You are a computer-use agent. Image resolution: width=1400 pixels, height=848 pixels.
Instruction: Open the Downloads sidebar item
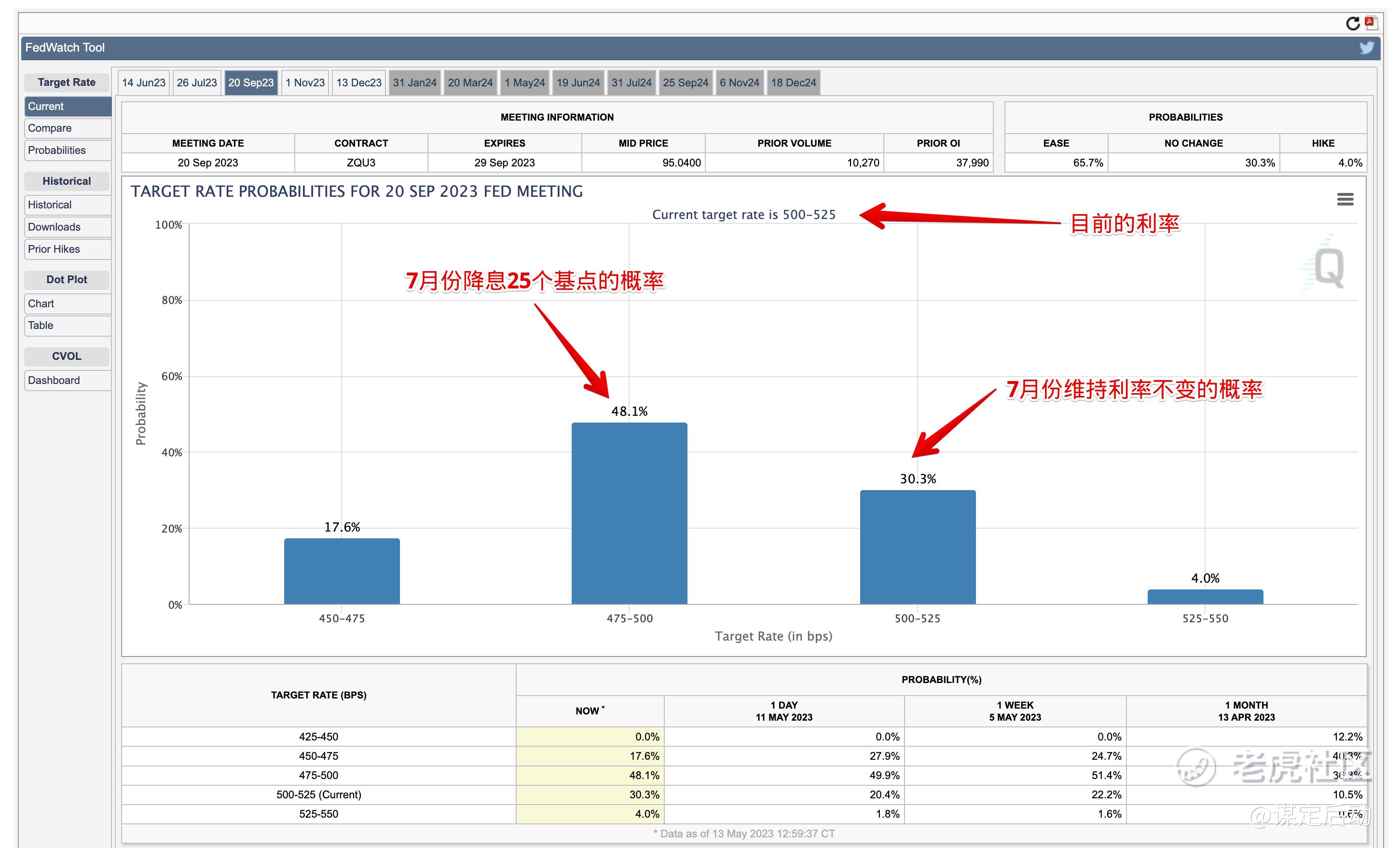pyautogui.click(x=67, y=227)
